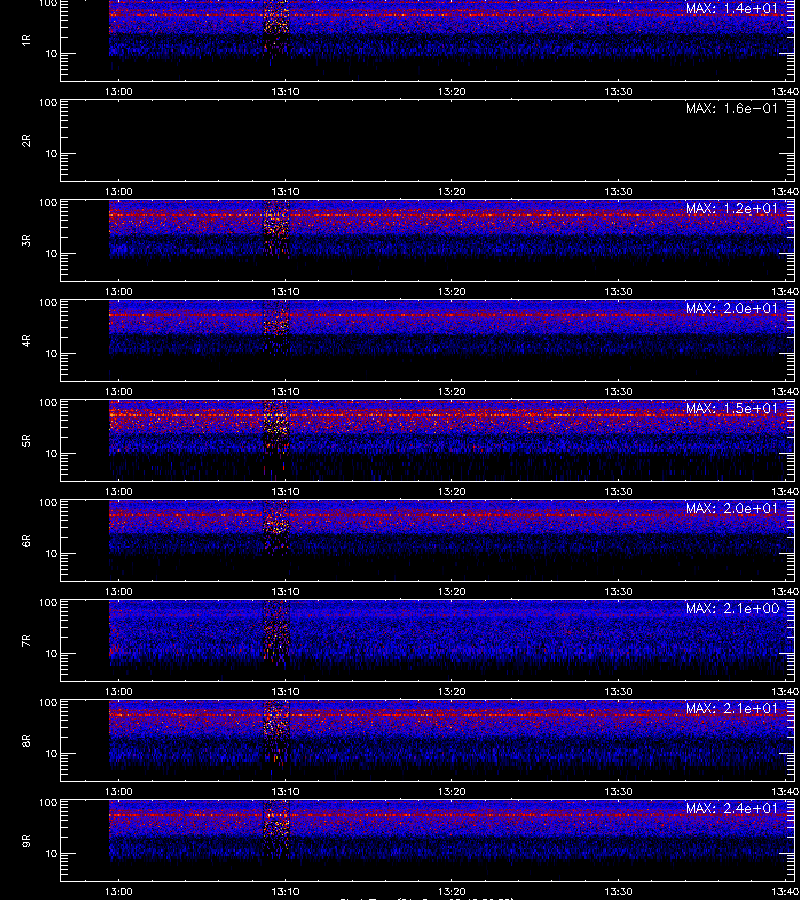The height and width of the screenshot is (900, 800).
Task: Click the 13:20 tick label under the 3R panel
Action: pos(452,292)
